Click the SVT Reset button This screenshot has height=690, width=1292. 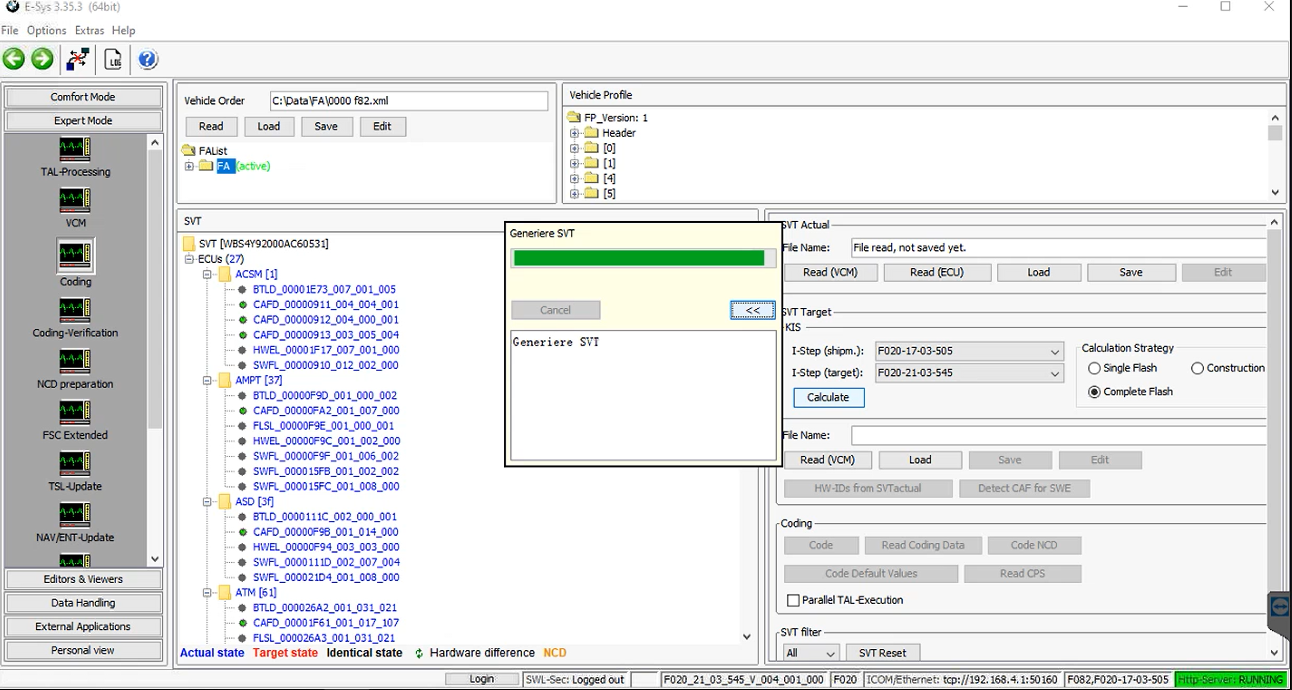pos(883,653)
